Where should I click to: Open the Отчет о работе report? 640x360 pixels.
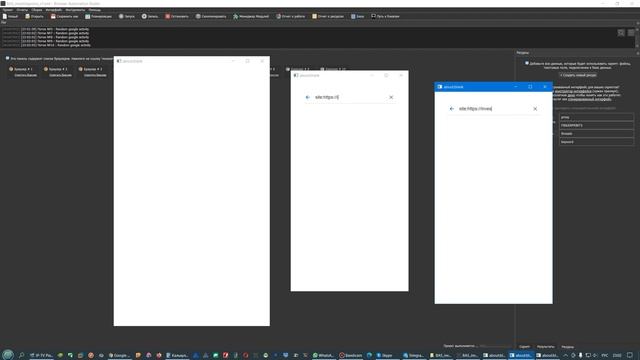(290, 16)
